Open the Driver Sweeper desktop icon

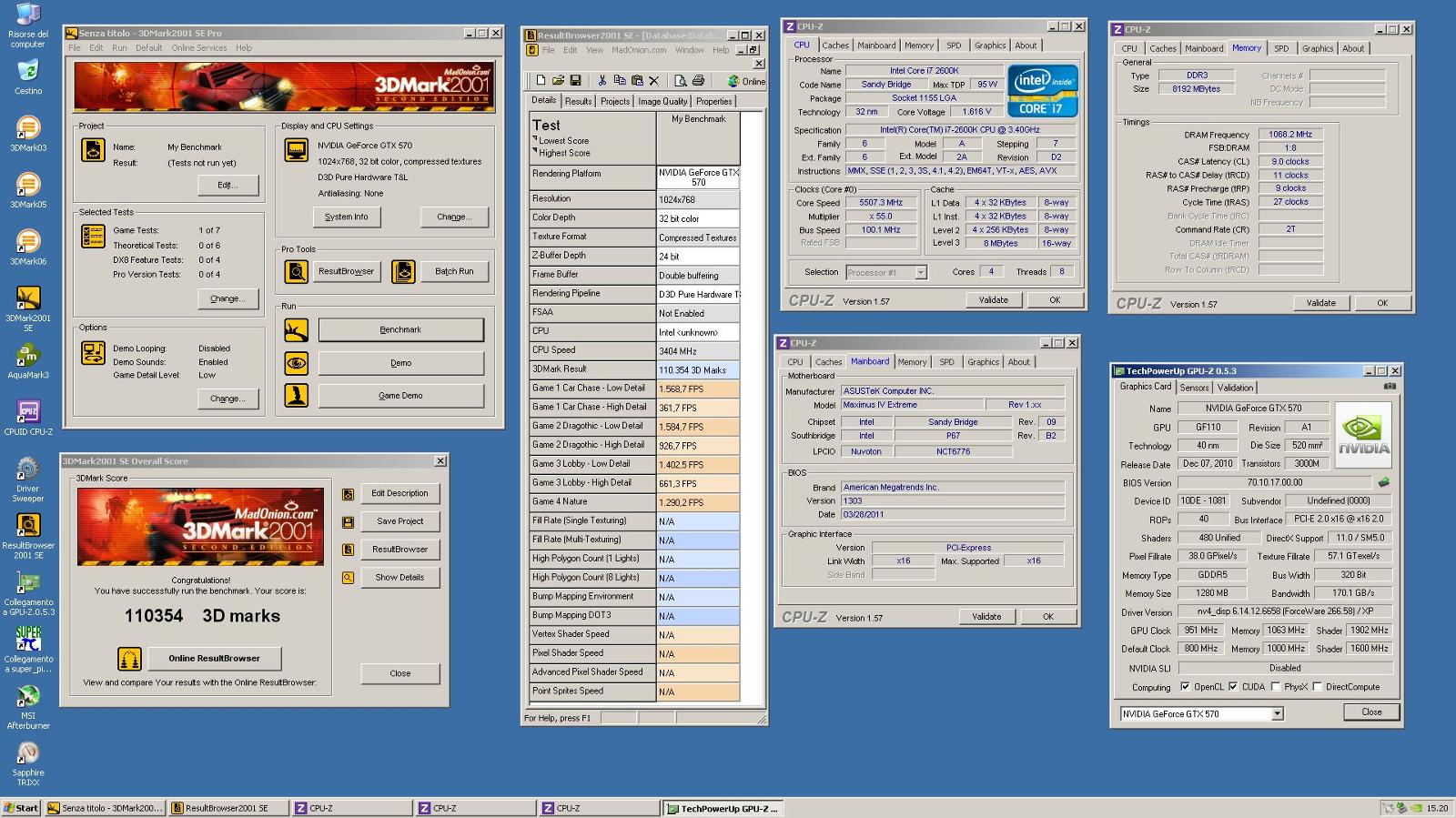point(28,479)
